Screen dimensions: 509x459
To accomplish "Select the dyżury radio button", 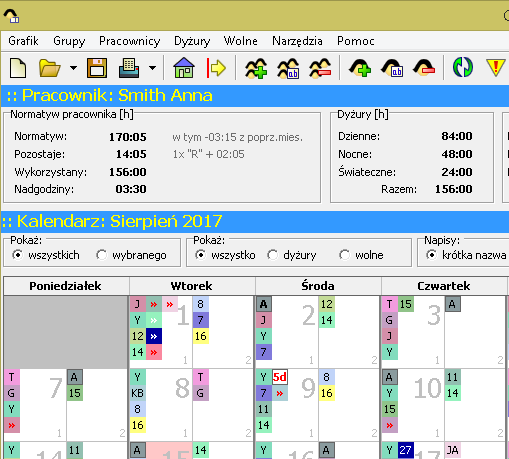I will pyautogui.click(x=272, y=255).
